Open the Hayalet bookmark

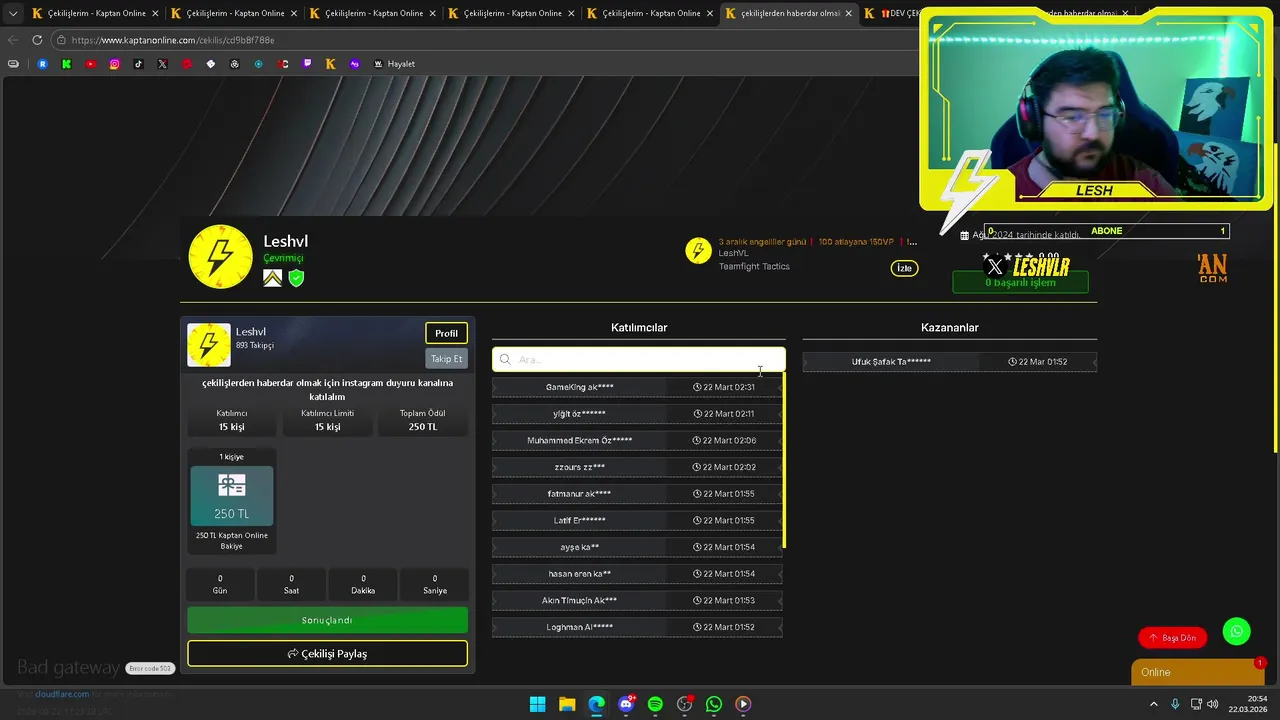click(x=394, y=64)
